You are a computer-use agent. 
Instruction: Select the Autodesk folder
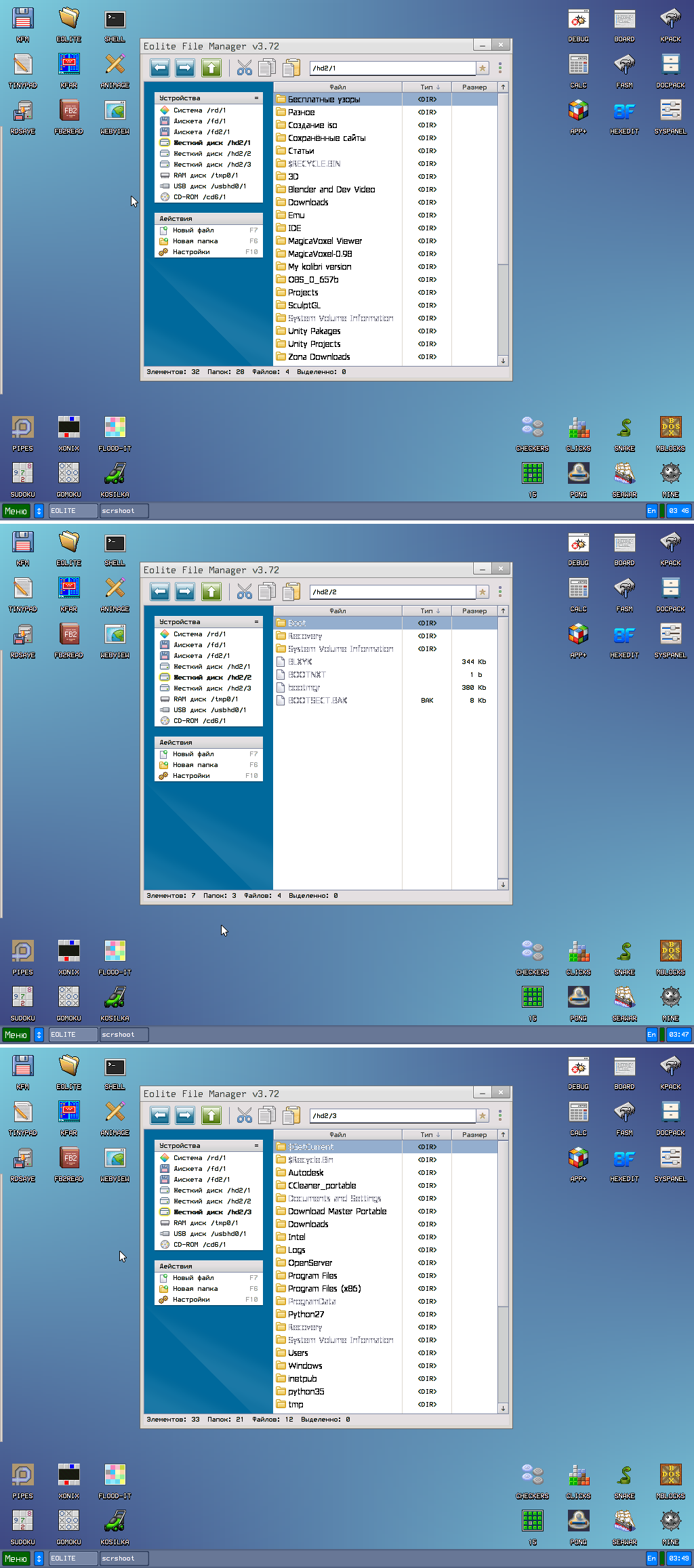[306, 1173]
